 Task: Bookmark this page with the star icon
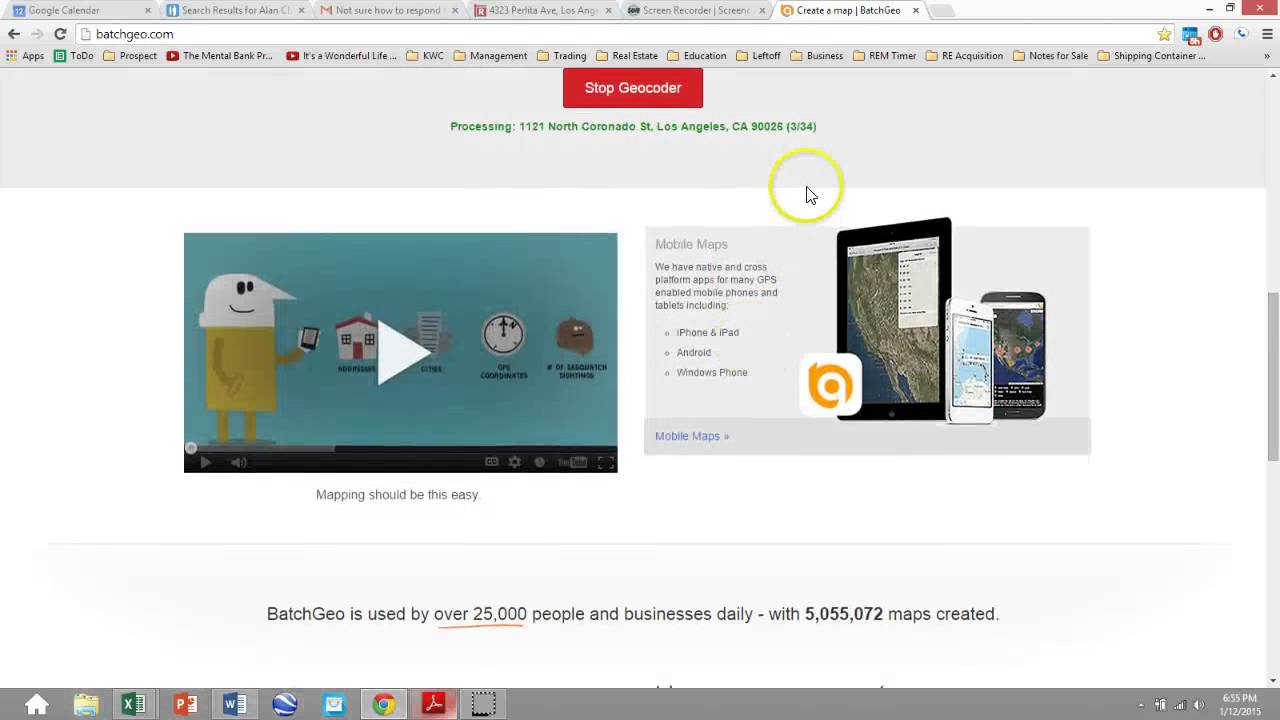pos(1164,34)
